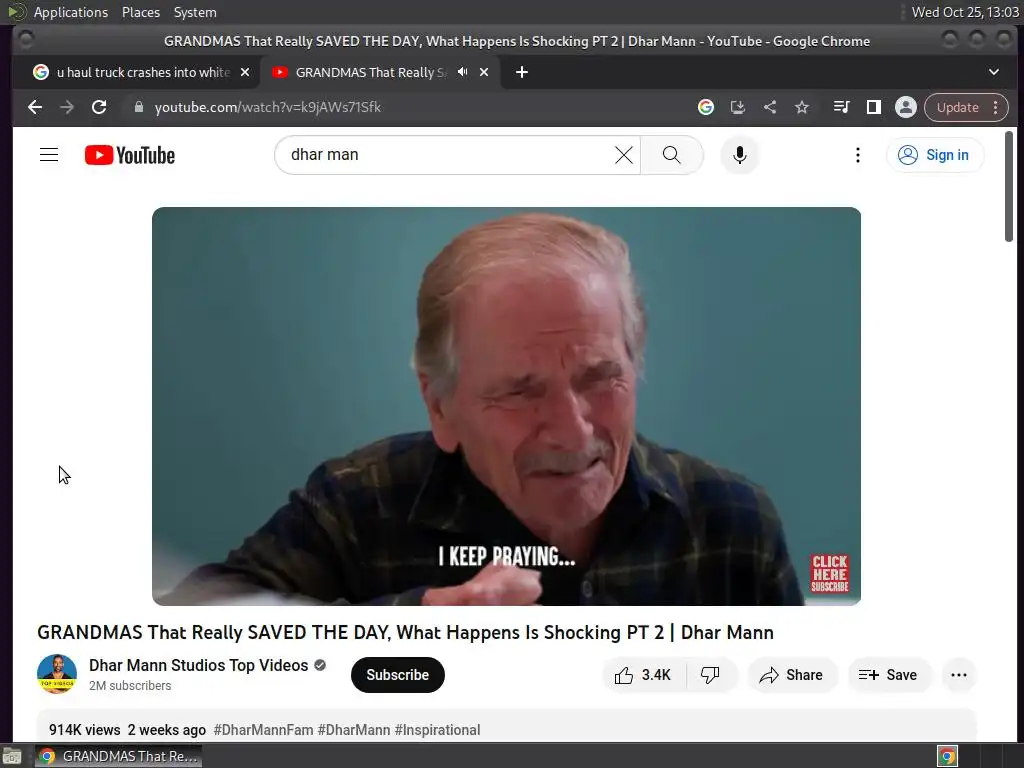
Task: Open Dhar Mann Studios Top Videos channel link
Action: [199, 665]
